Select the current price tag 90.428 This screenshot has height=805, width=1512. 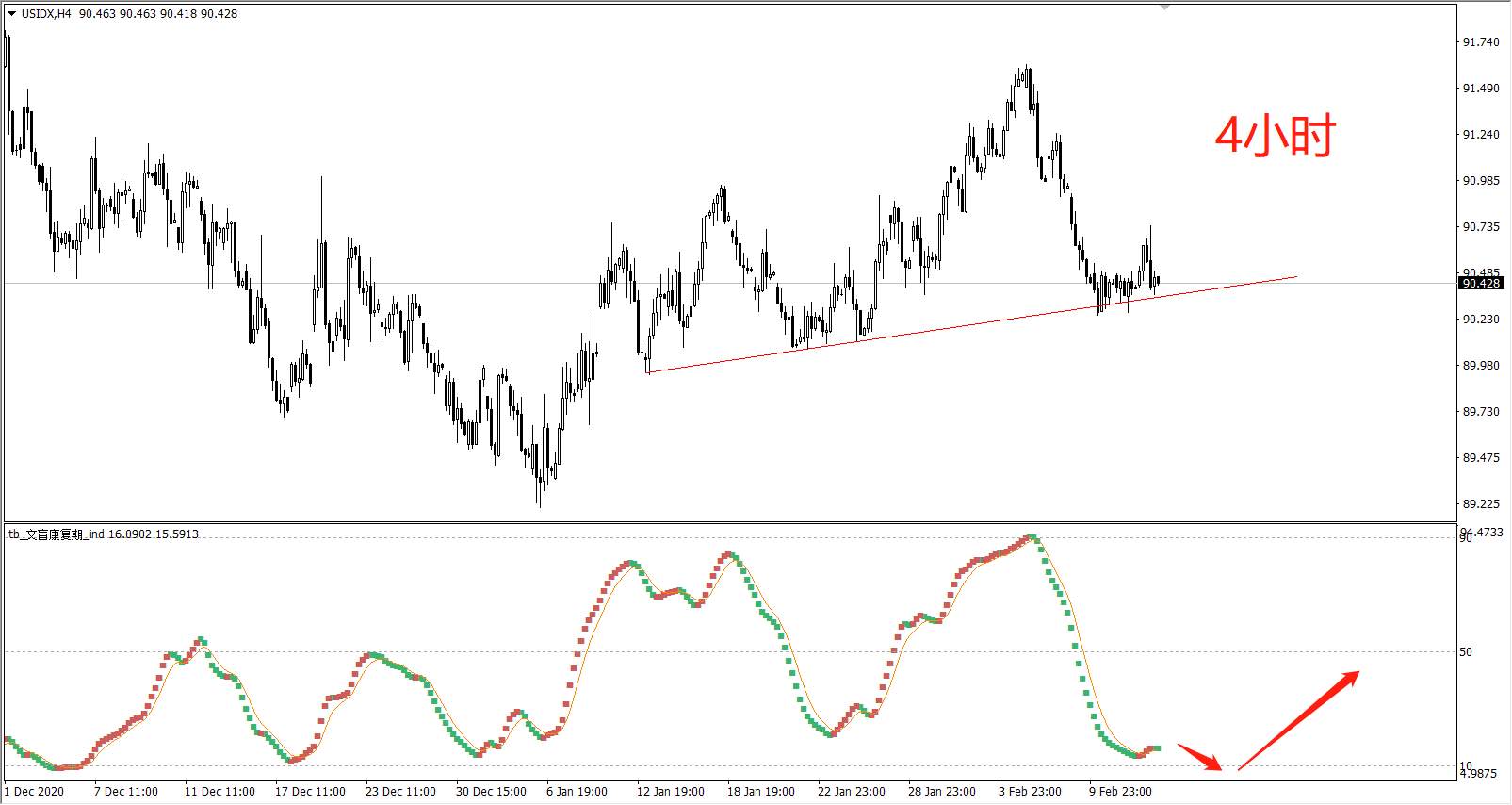click(x=1481, y=283)
